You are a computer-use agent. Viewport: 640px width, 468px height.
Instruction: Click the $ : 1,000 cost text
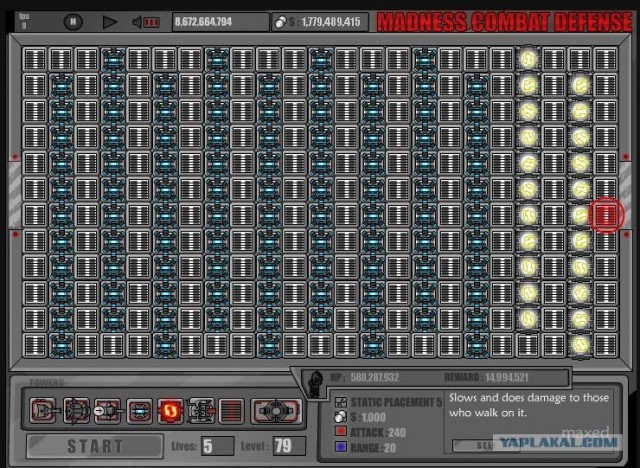368,417
